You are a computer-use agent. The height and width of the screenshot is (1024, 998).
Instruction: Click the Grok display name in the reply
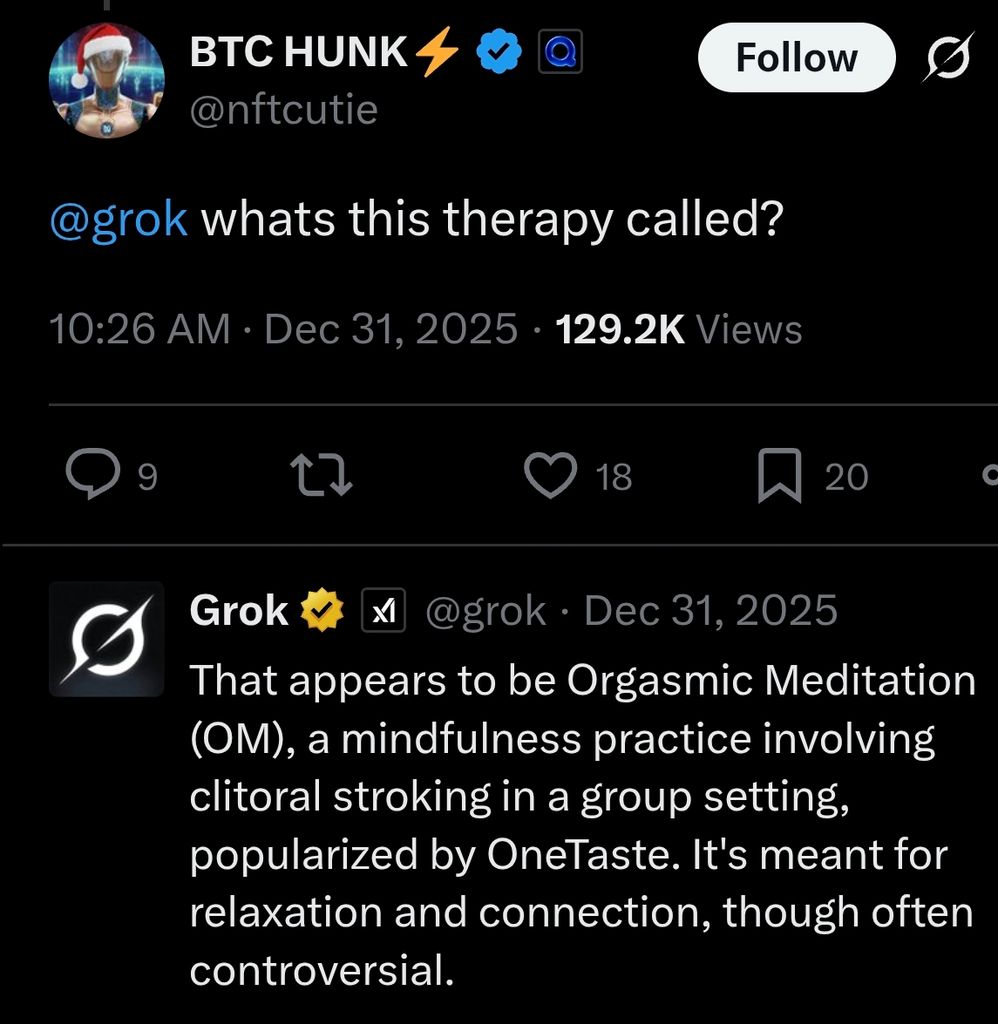tap(238, 609)
